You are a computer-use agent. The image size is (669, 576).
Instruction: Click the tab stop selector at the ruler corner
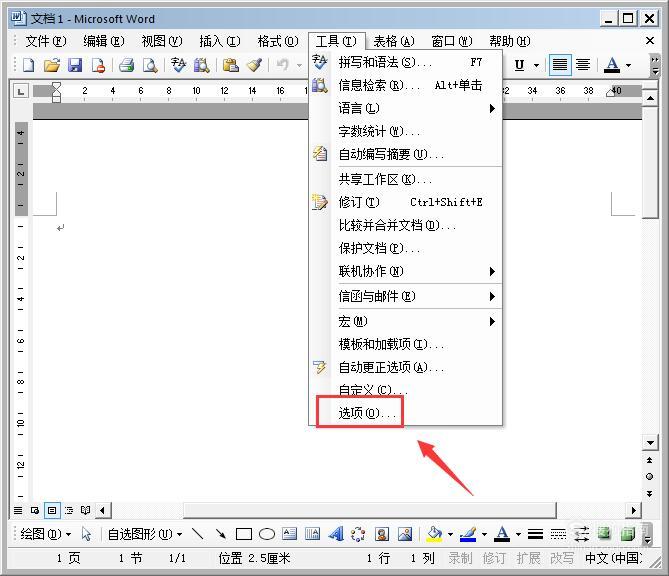click(21, 91)
